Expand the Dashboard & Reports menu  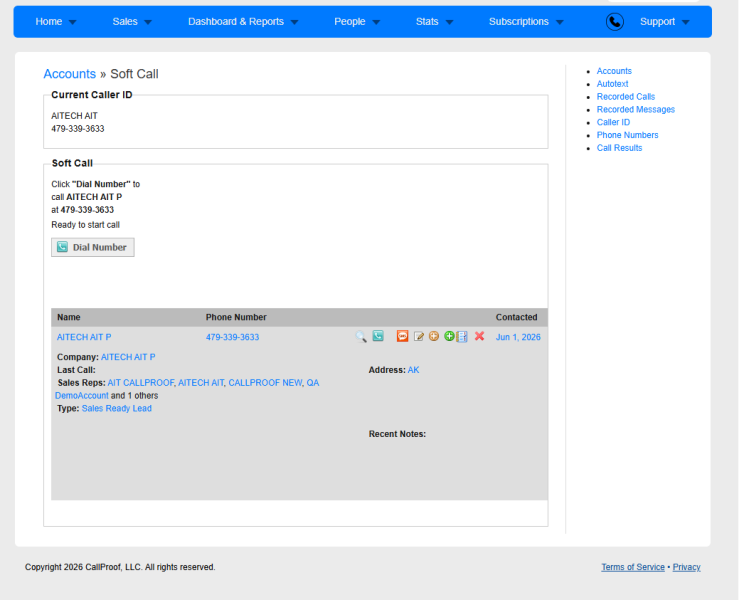(x=243, y=22)
